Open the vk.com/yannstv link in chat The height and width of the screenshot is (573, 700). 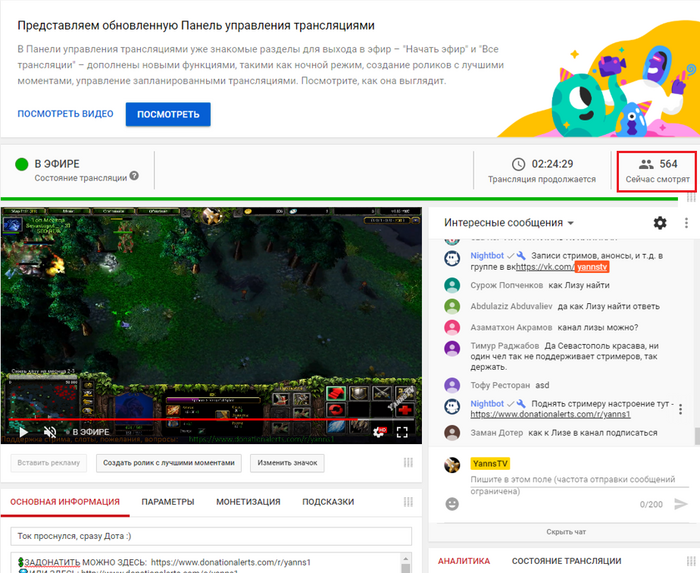coord(562,267)
